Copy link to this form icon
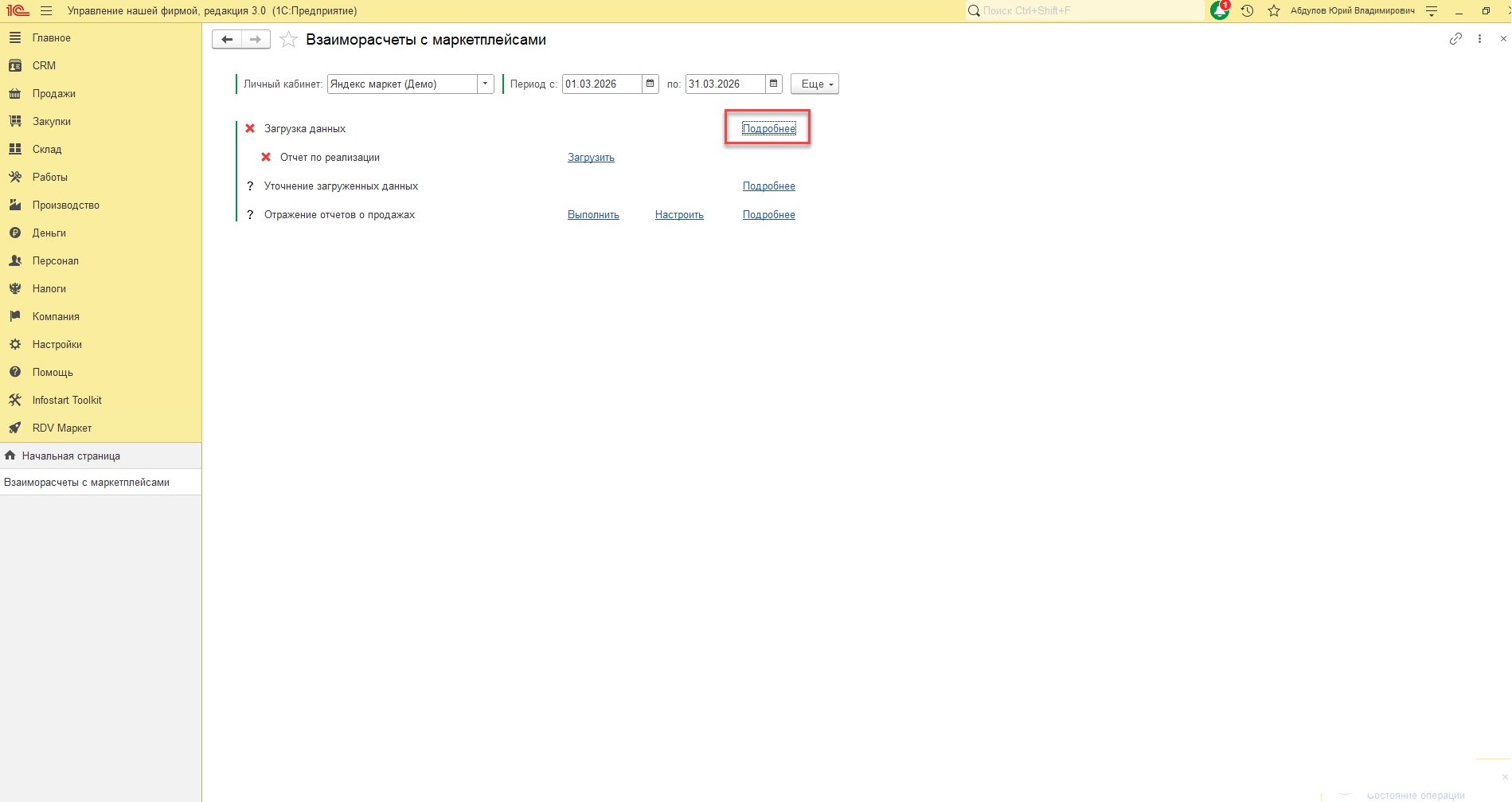 (1455, 38)
